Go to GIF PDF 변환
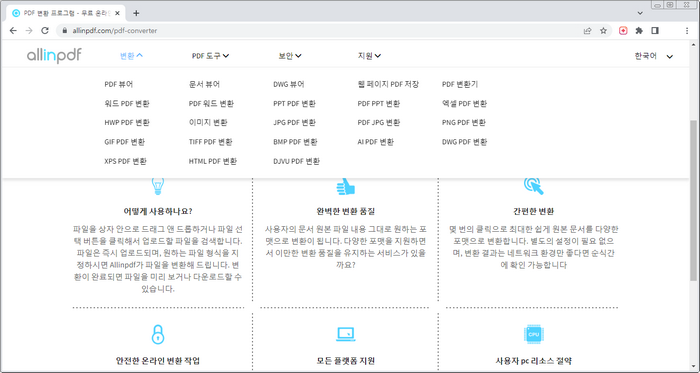This screenshot has width=700, height=373. pyautogui.click(x=125, y=142)
